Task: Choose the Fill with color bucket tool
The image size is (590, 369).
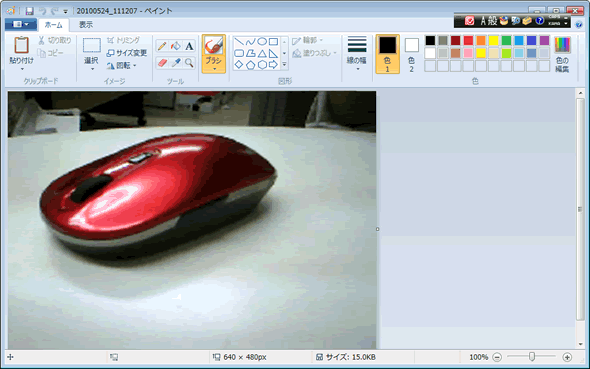Action: tap(175, 46)
